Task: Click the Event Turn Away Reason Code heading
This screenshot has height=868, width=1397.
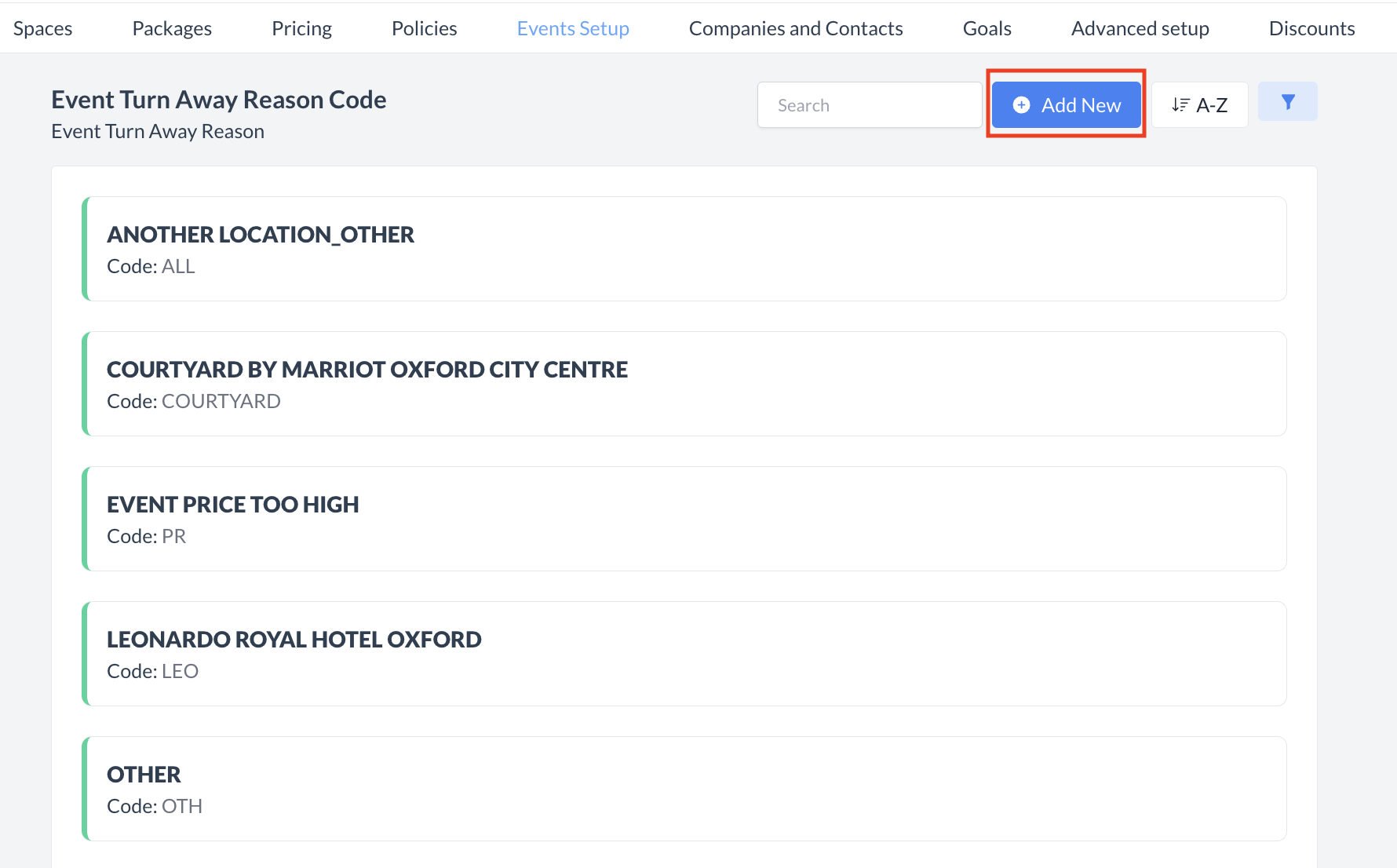Action: click(219, 100)
